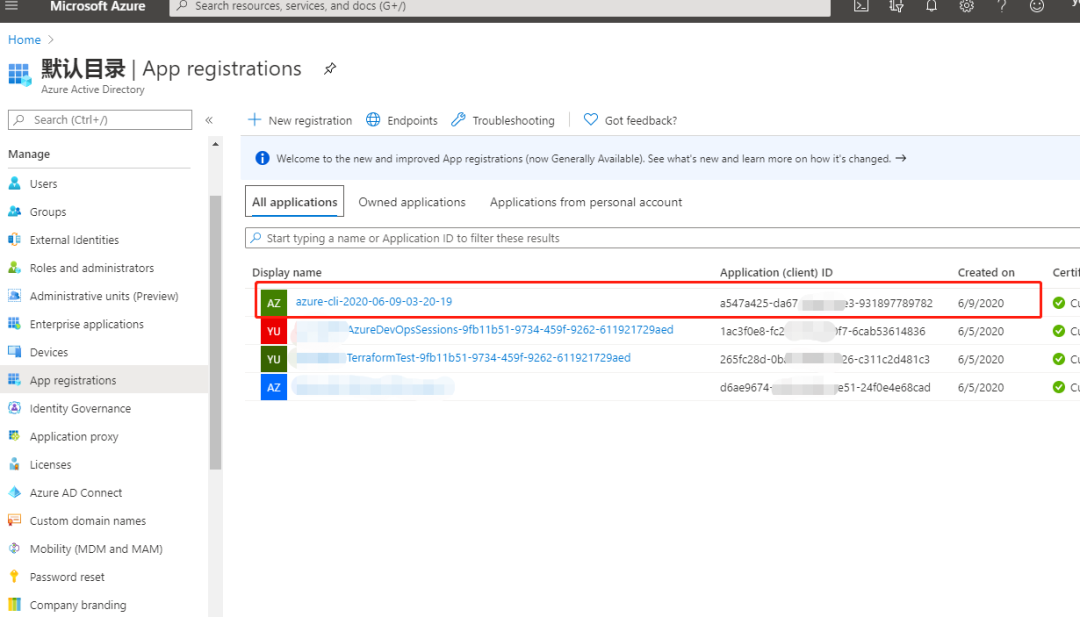The width and height of the screenshot is (1080, 617).
Task: Select client ID starting d6ae9674
Action: click(x=825, y=388)
